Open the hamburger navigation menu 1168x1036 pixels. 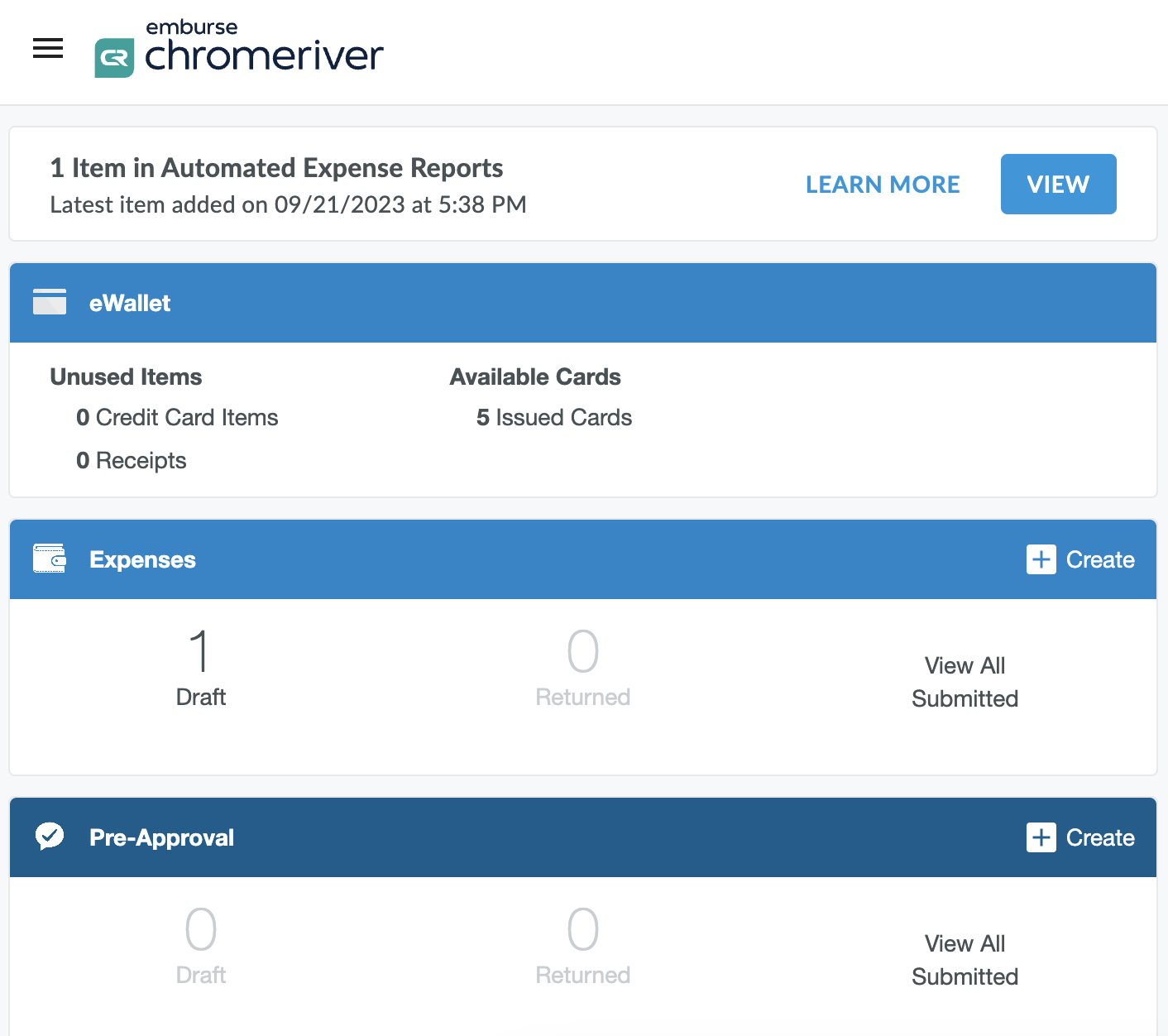coord(48,49)
